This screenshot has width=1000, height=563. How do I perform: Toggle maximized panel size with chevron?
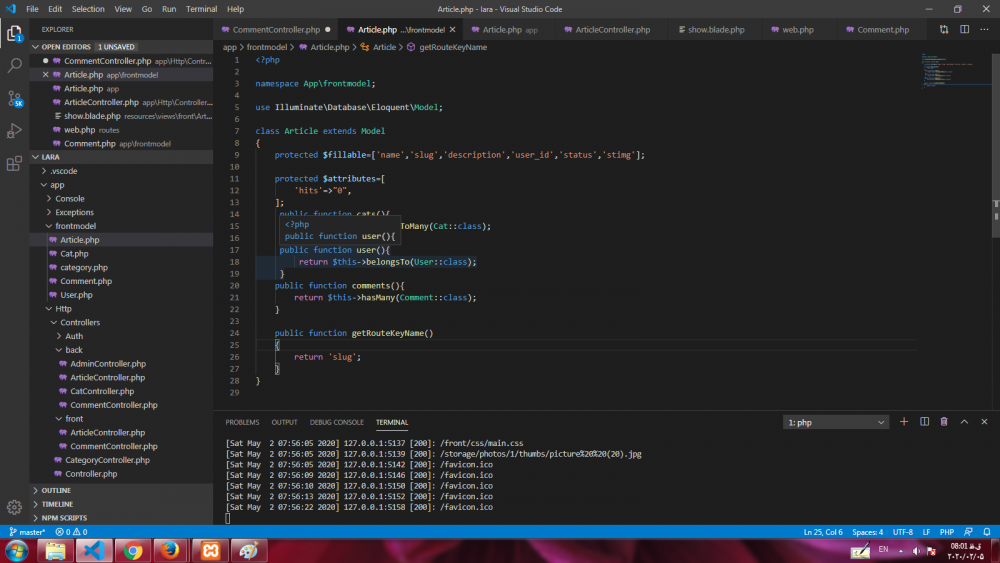tap(964, 422)
